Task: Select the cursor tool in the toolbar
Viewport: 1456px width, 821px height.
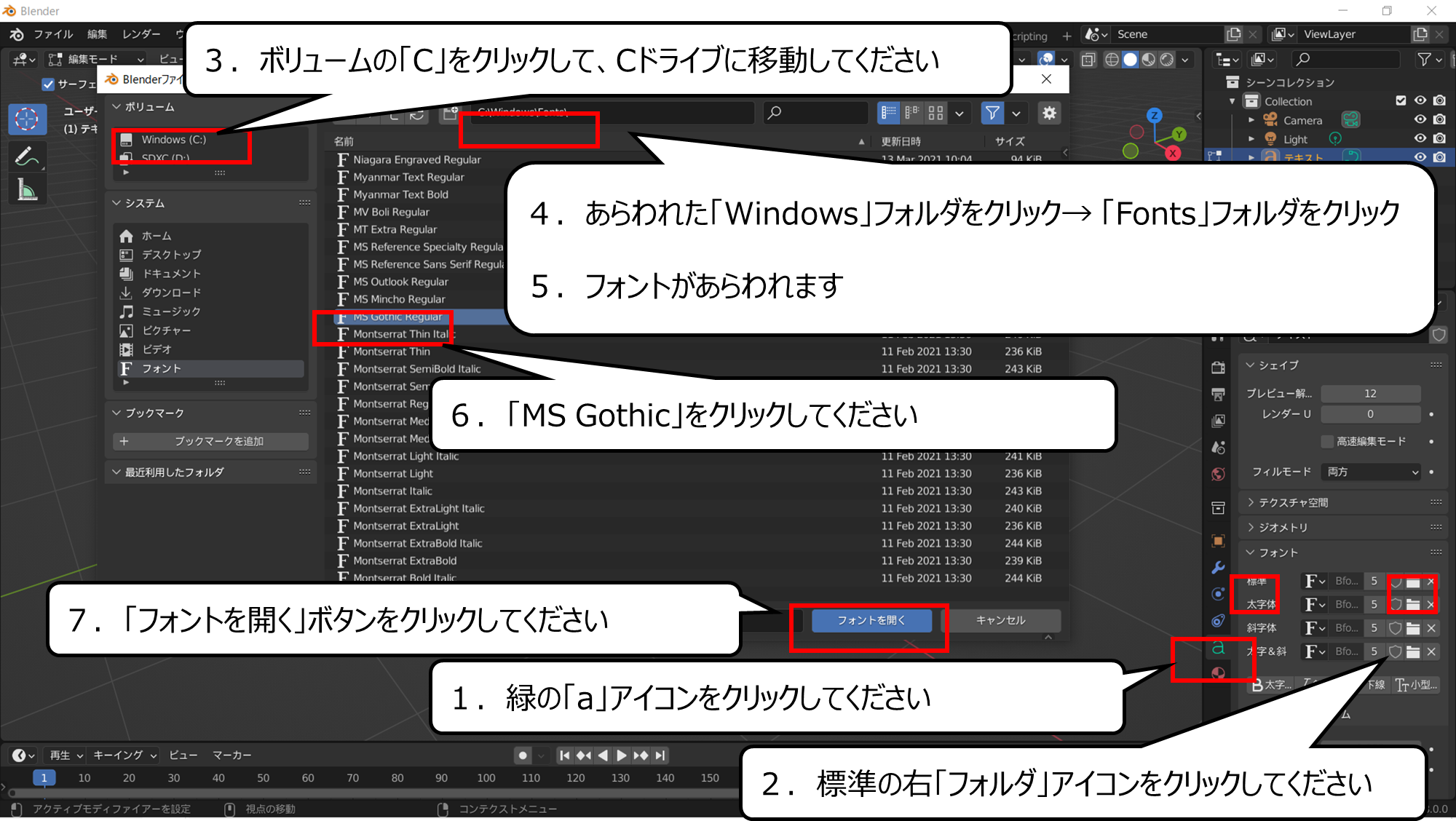Action: click(x=27, y=118)
